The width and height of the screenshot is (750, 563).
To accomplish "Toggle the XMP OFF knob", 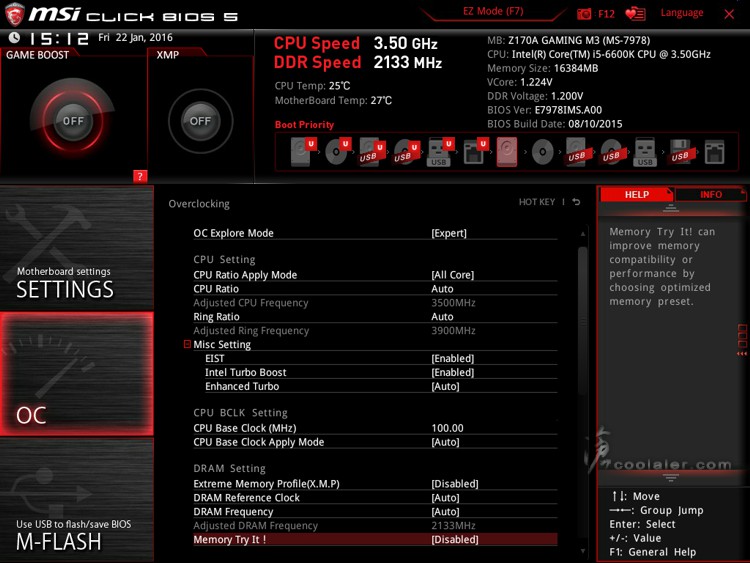I will point(200,121).
